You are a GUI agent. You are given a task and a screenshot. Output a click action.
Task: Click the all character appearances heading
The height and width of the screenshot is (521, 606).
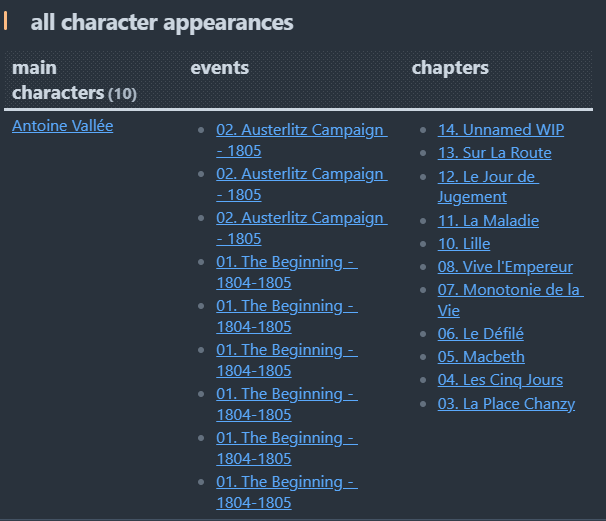click(162, 22)
